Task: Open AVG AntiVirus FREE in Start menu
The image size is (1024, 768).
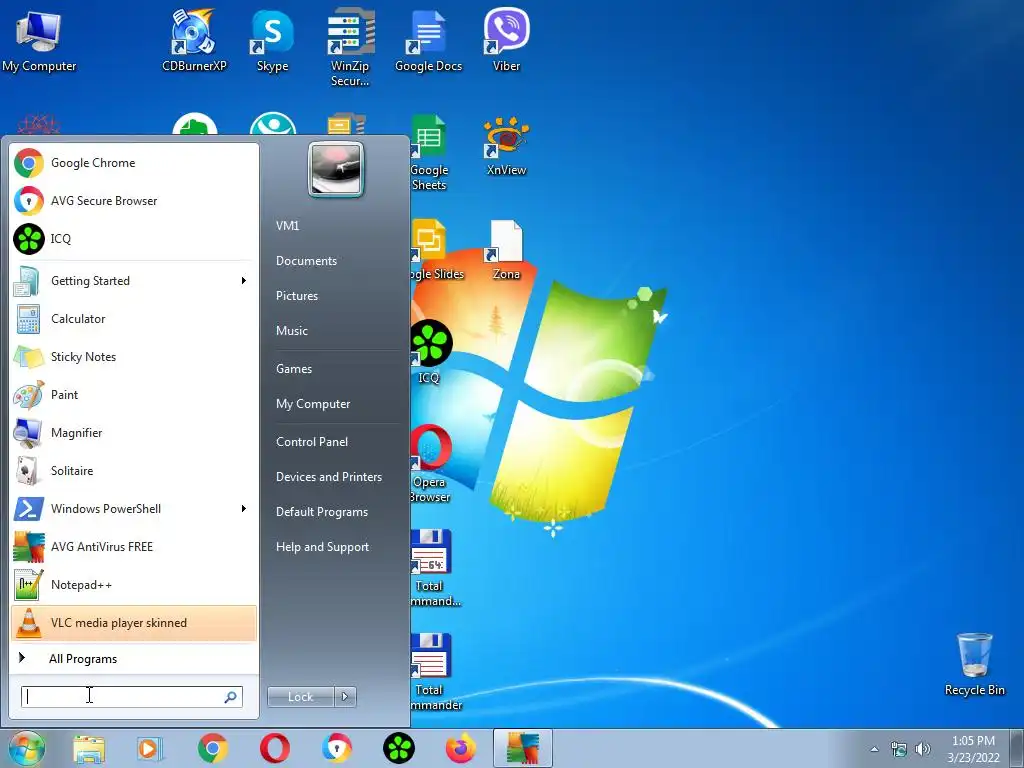Action: 134,547
